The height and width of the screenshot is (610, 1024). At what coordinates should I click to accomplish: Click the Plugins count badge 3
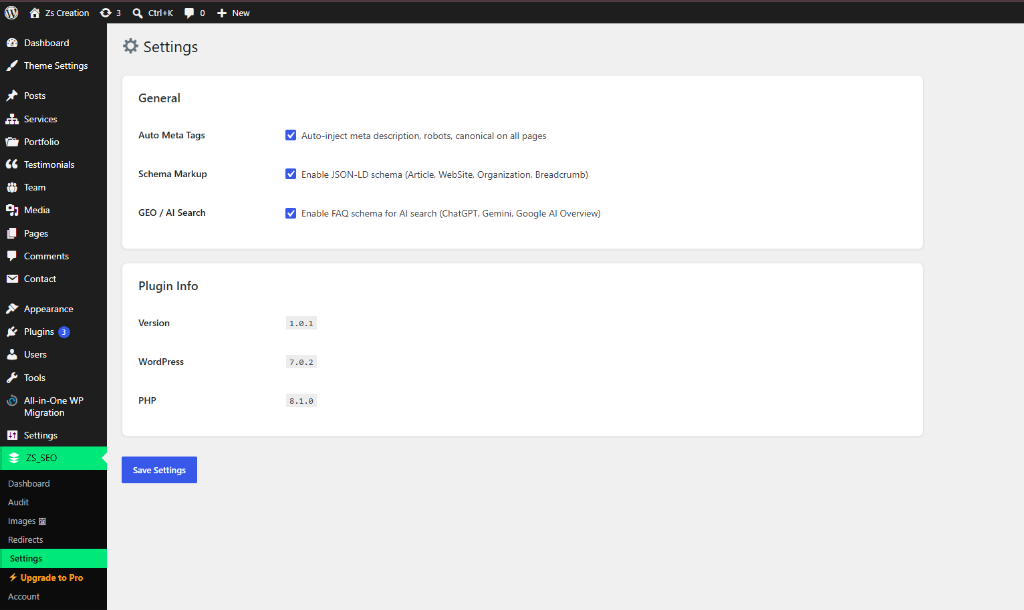pos(63,332)
